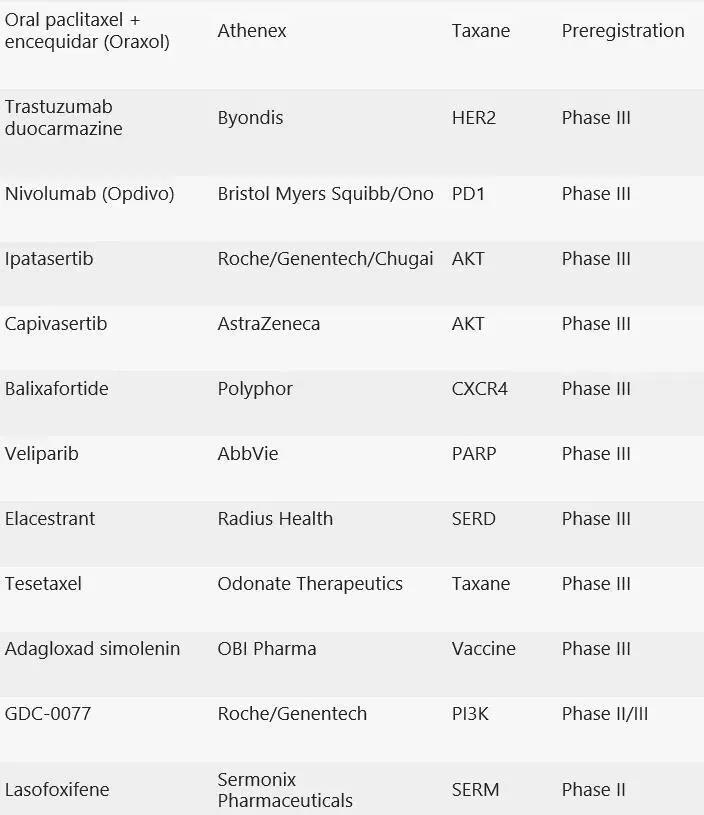Select the Preregistration status cell
This screenshot has height=815, width=704.
[623, 31]
